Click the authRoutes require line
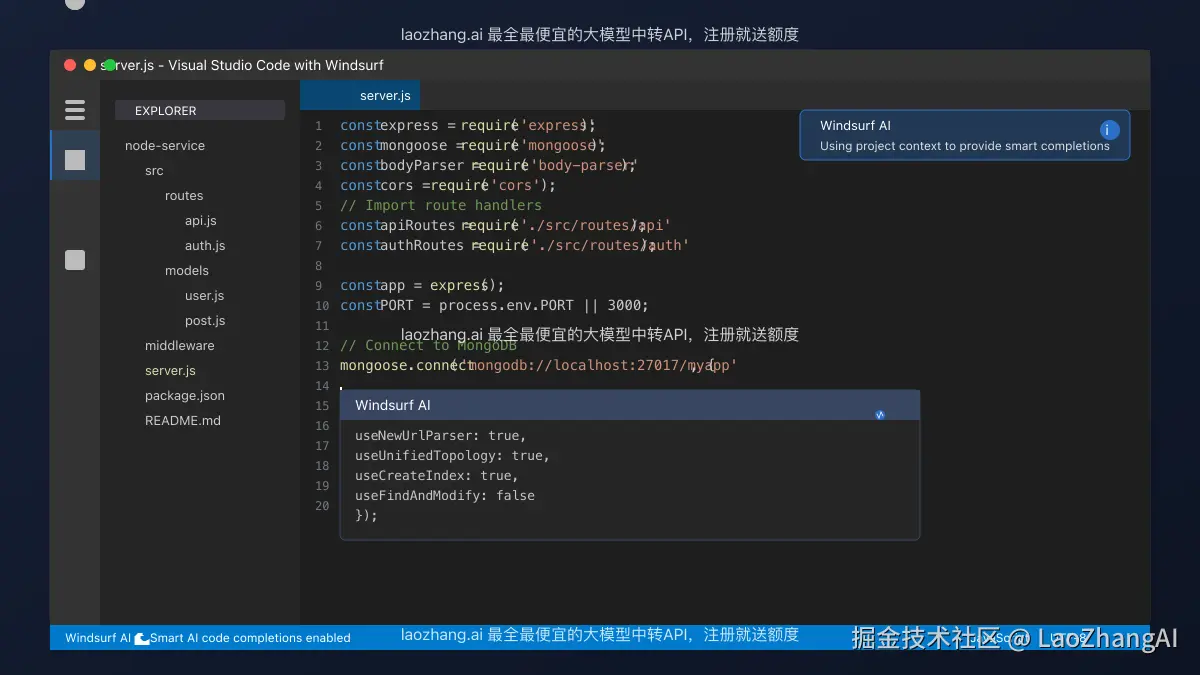This screenshot has height=675, width=1200. (515, 245)
